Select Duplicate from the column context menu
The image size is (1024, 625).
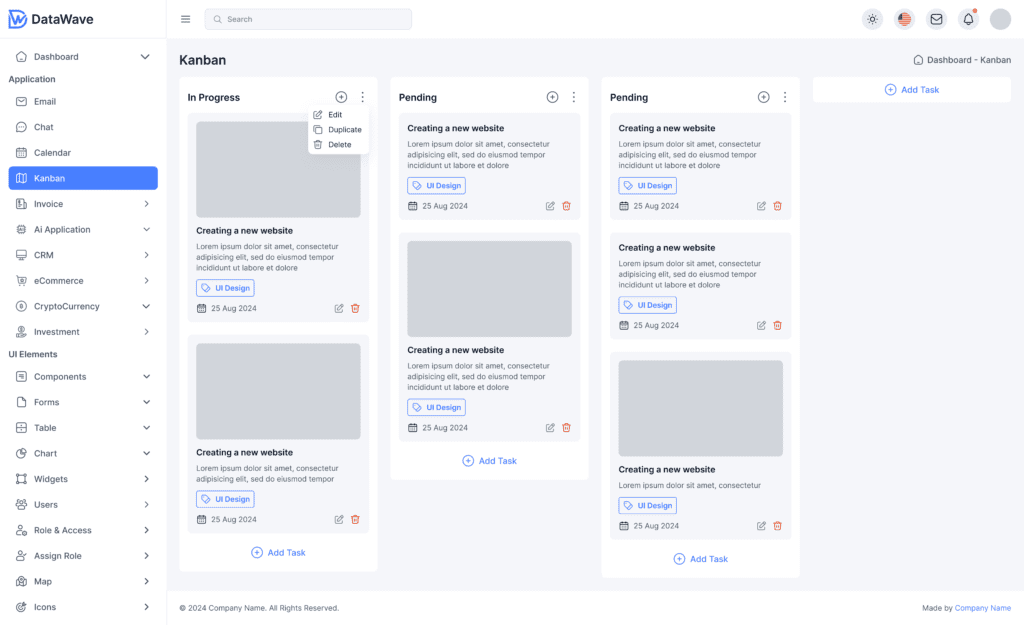pyautogui.click(x=344, y=130)
